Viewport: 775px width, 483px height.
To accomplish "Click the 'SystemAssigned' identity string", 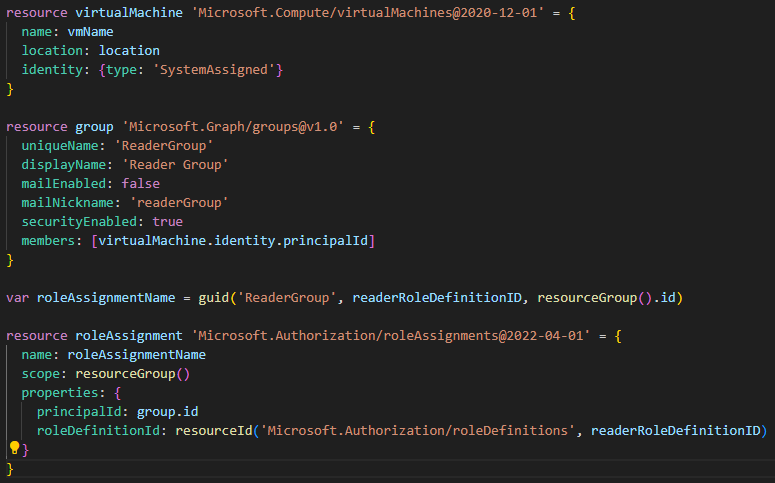I will click(214, 70).
